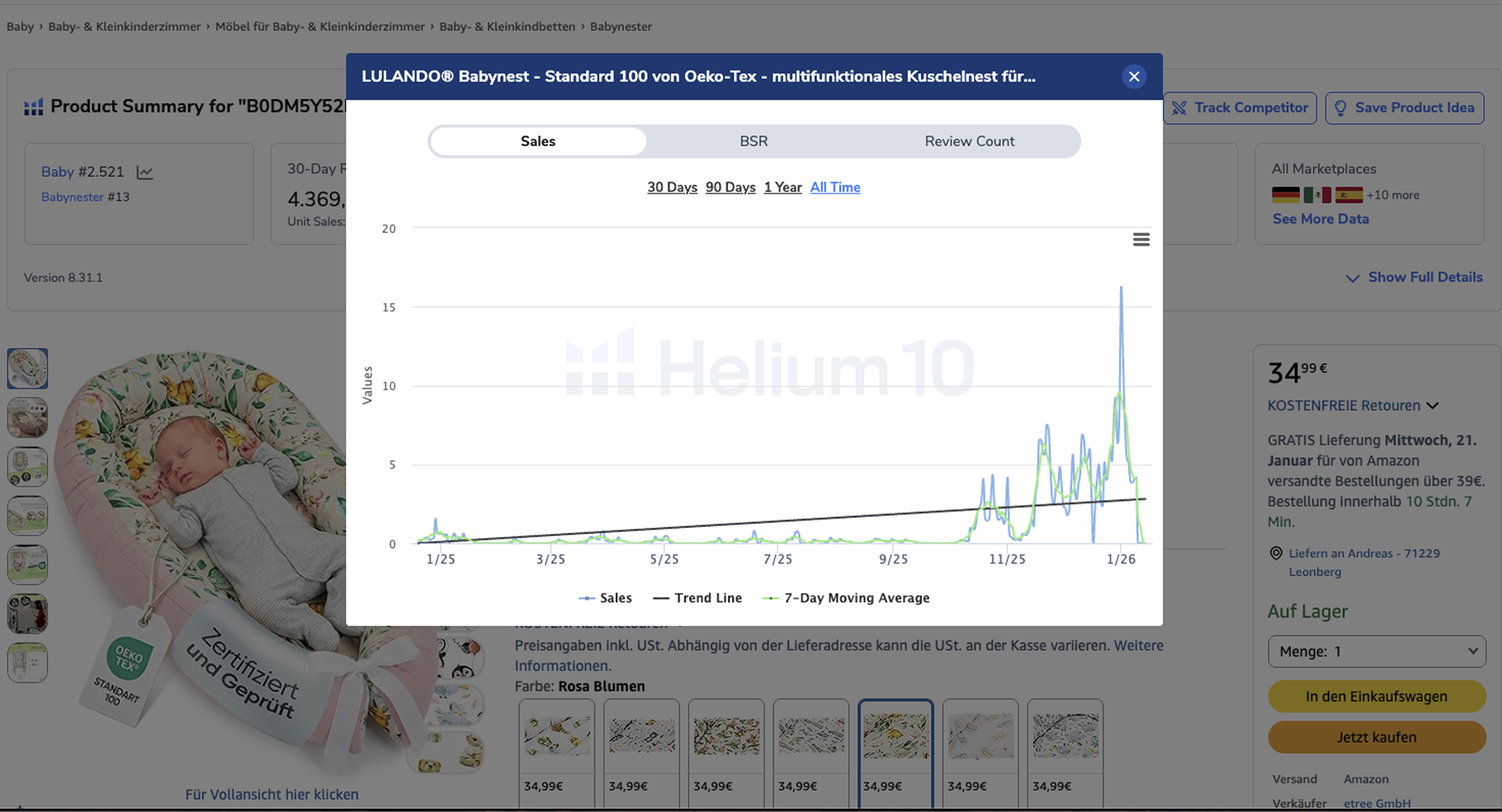Switch to the BSR tab
Image resolution: width=1502 pixels, height=812 pixels.
point(753,141)
